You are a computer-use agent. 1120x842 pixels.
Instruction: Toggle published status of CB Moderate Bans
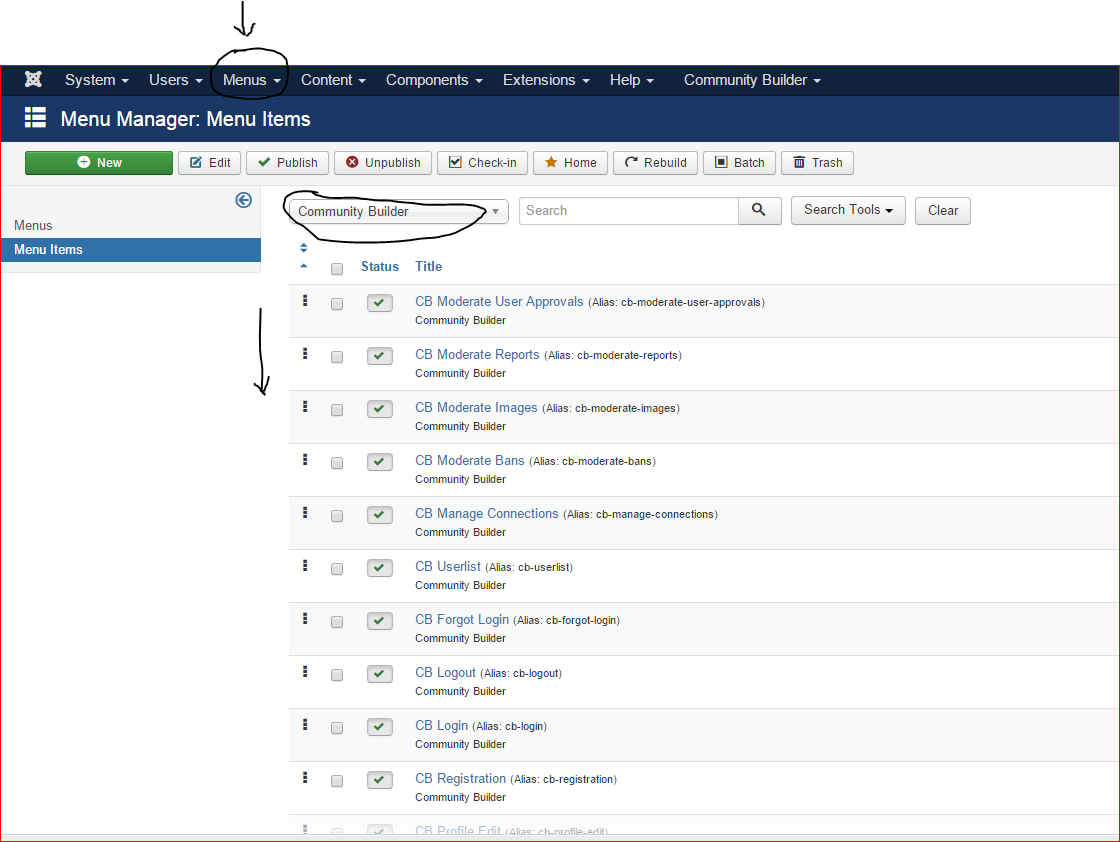coord(379,461)
